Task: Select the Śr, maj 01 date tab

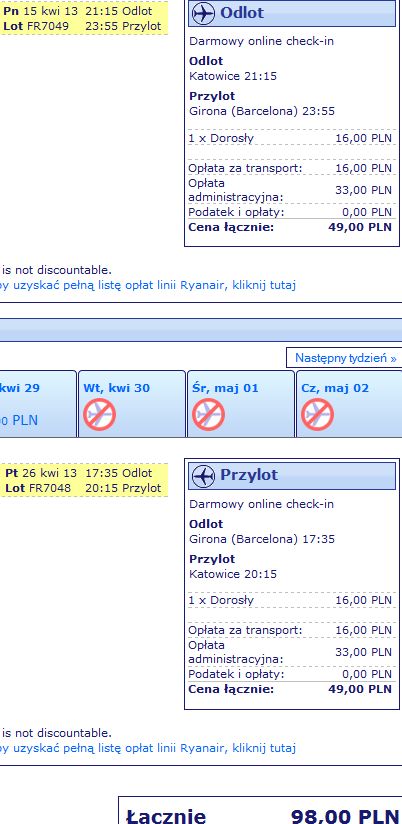Action: click(x=241, y=404)
